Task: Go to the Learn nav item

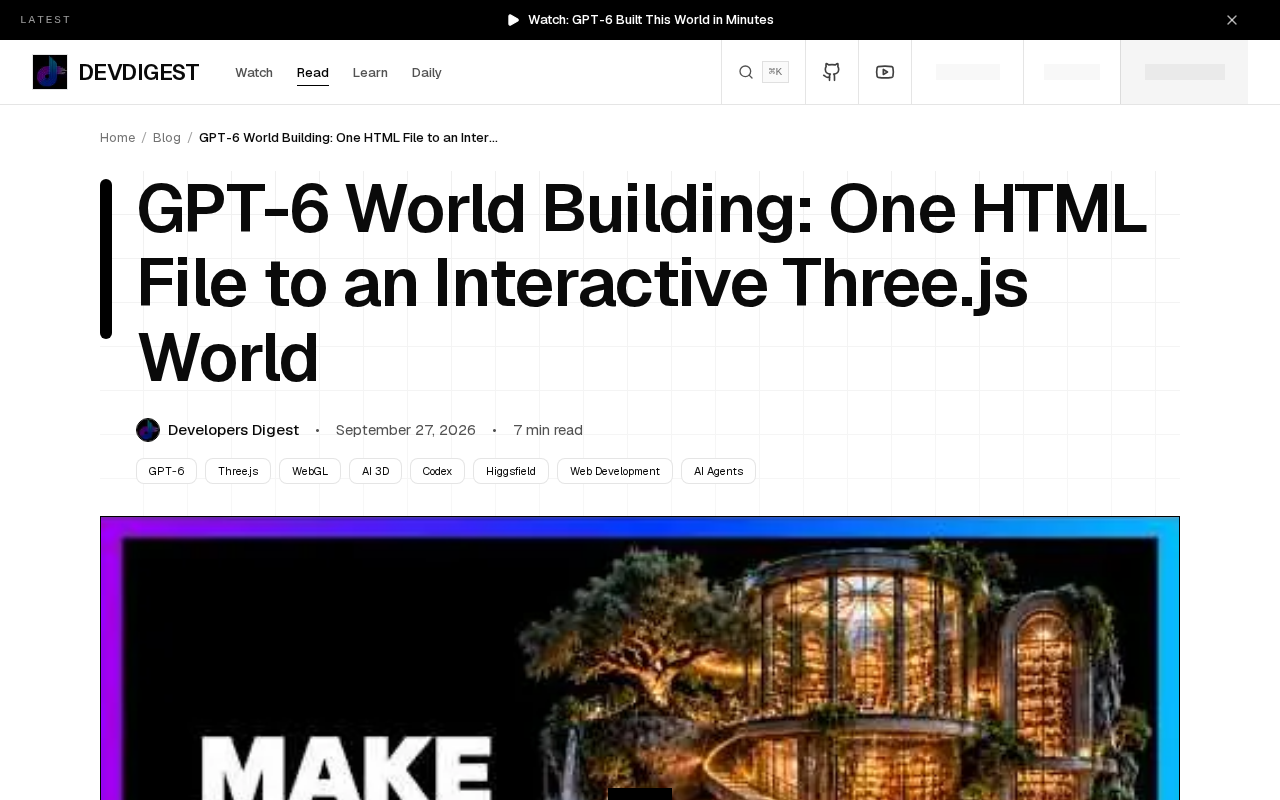Action: pyautogui.click(x=370, y=73)
